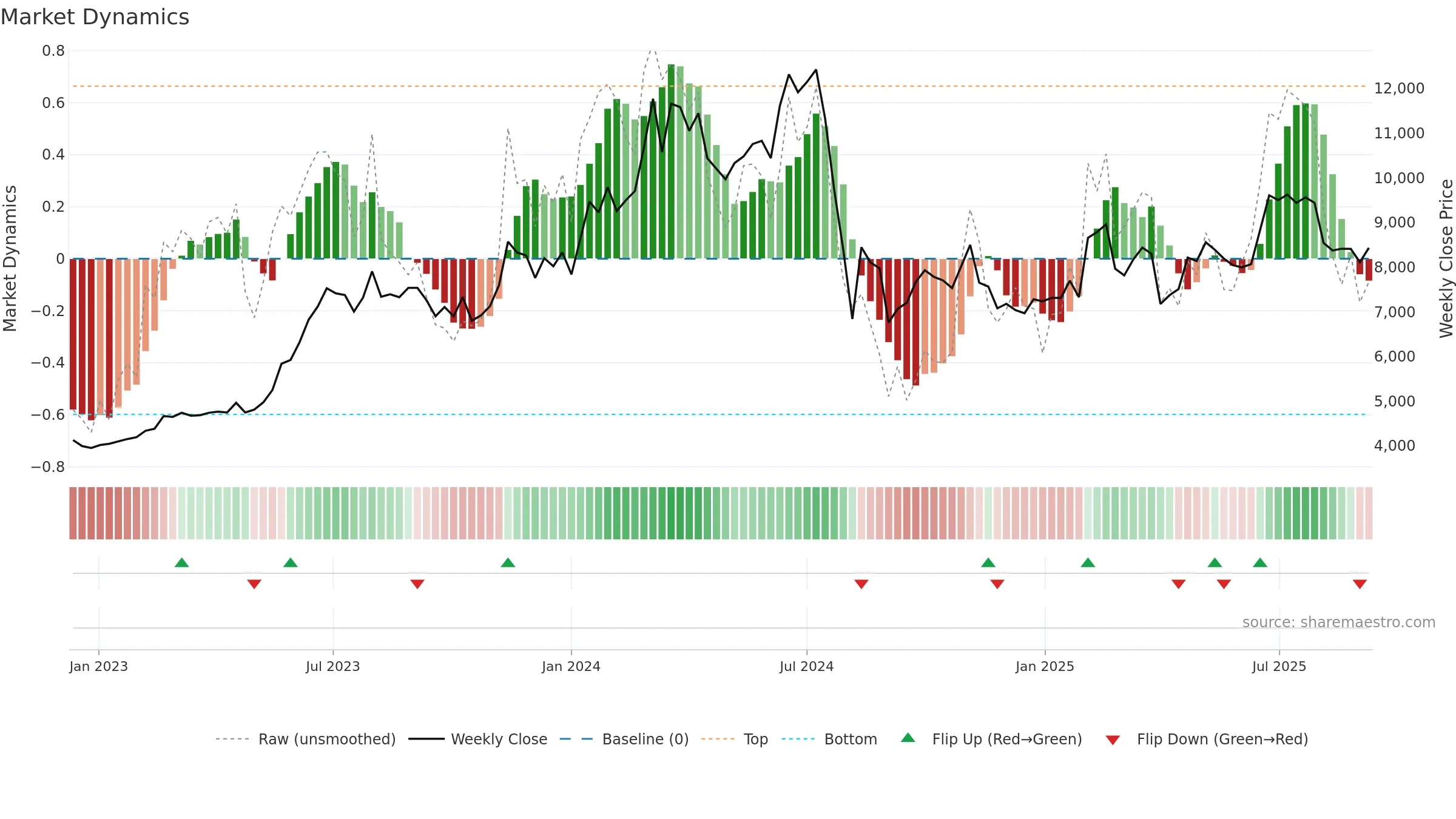
Task: Toggle the Top legend entry
Action: [x=735, y=739]
